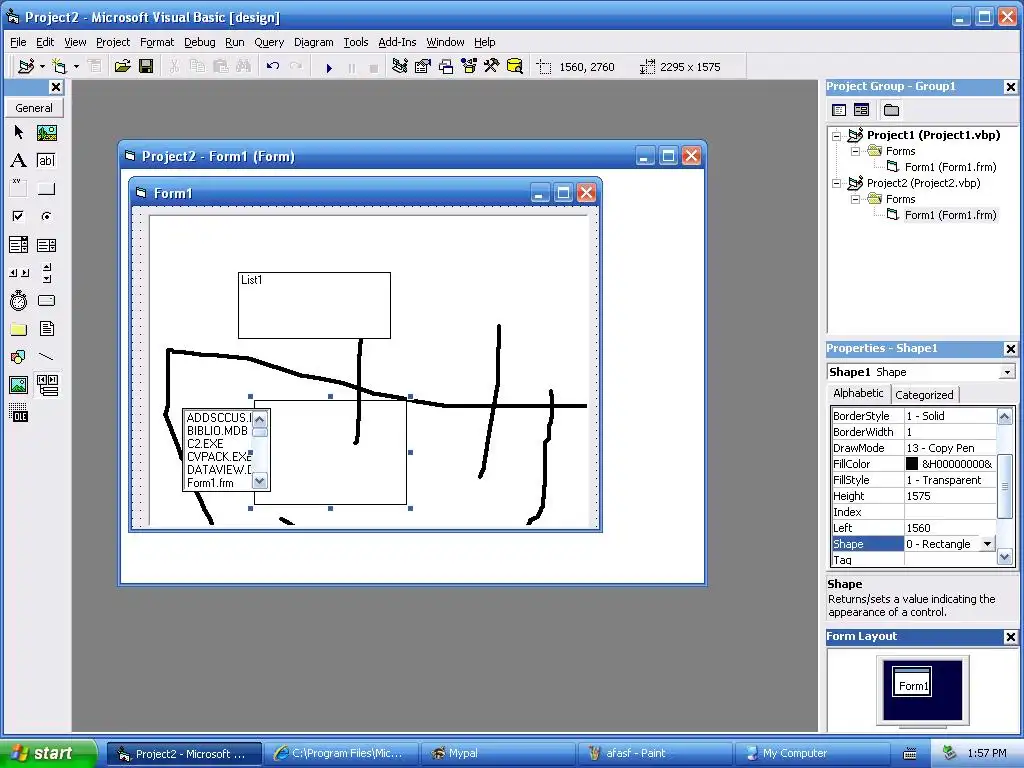The width and height of the screenshot is (1024, 768).
Task: Select the HScrollBar tool in the toolbox
Action: 18,273
